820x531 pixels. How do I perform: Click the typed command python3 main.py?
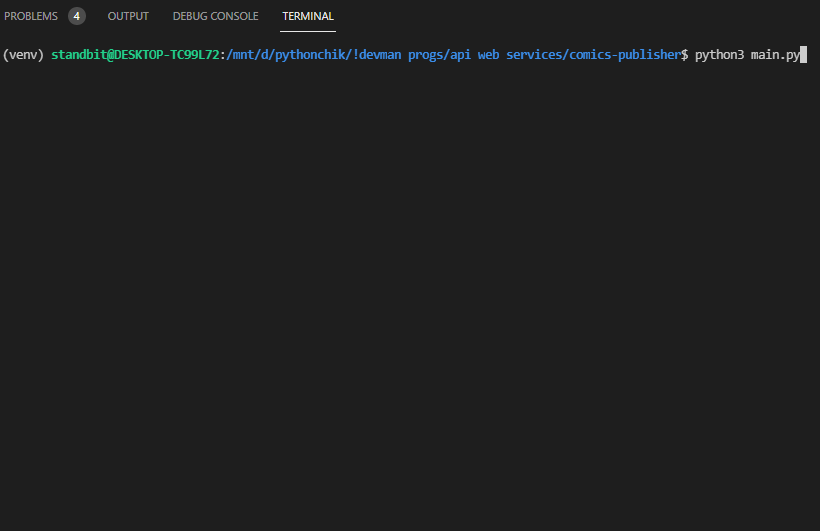(x=747, y=54)
